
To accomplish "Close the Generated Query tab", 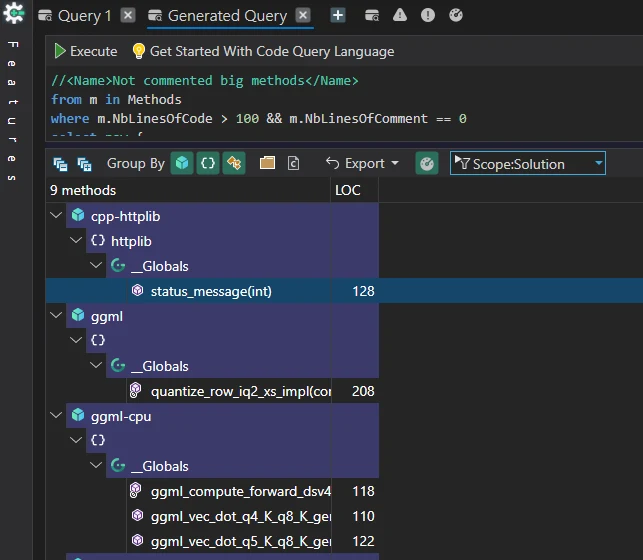I will [303, 16].
